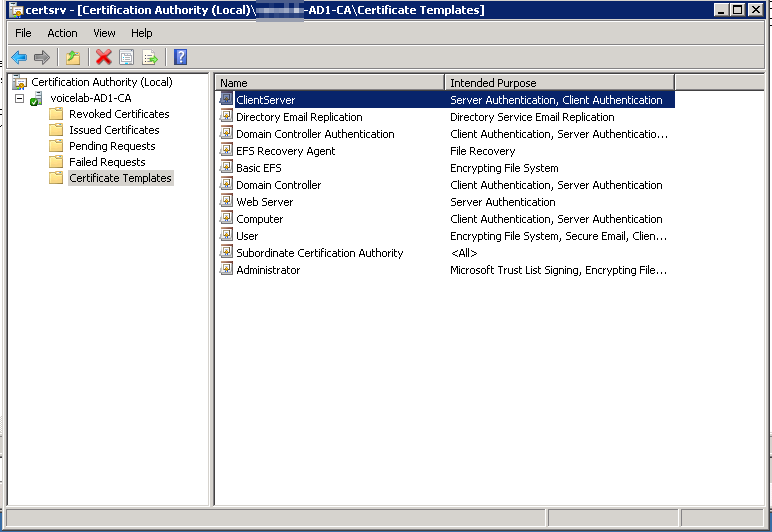The width and height of the screenshot is (772, 532).
Task: Select the Web Server template name
Action: pos(264,202)
